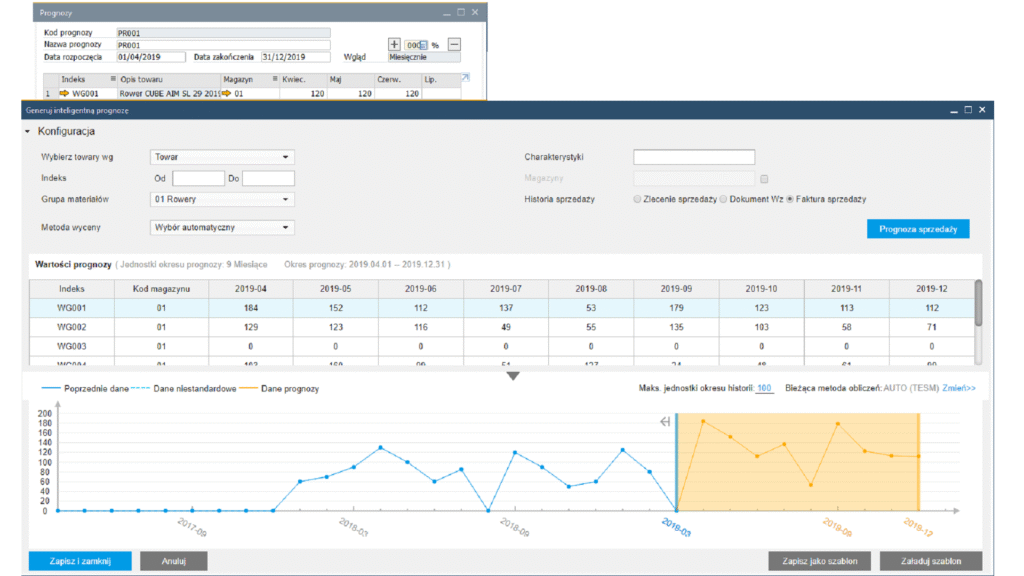
Task: Click the Charakterystyki input field
Action: [694, 157]
